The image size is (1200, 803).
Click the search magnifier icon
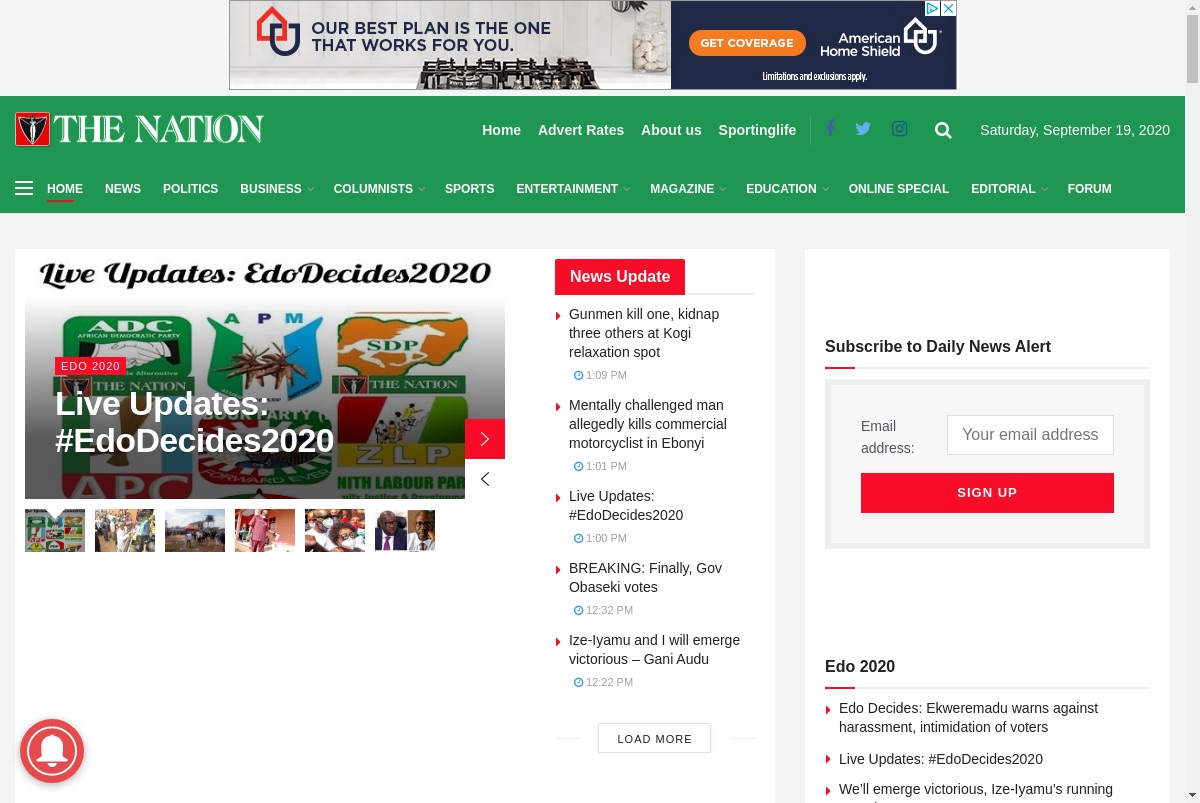[943, 130]
